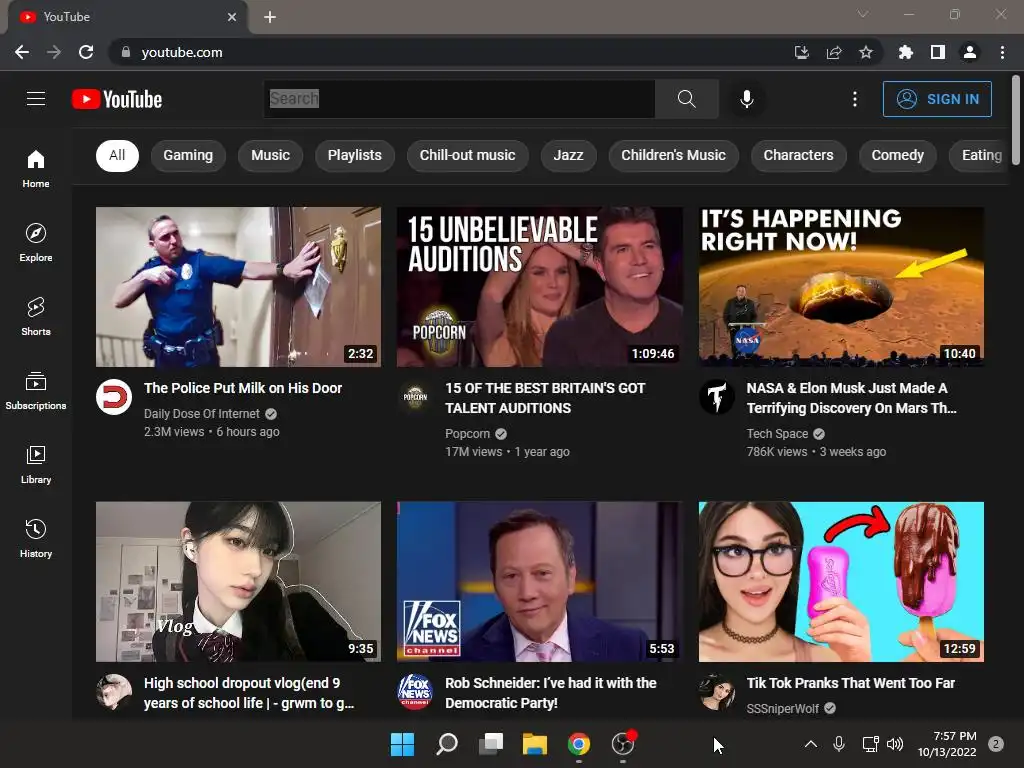Reload the page

click(86, 52)
